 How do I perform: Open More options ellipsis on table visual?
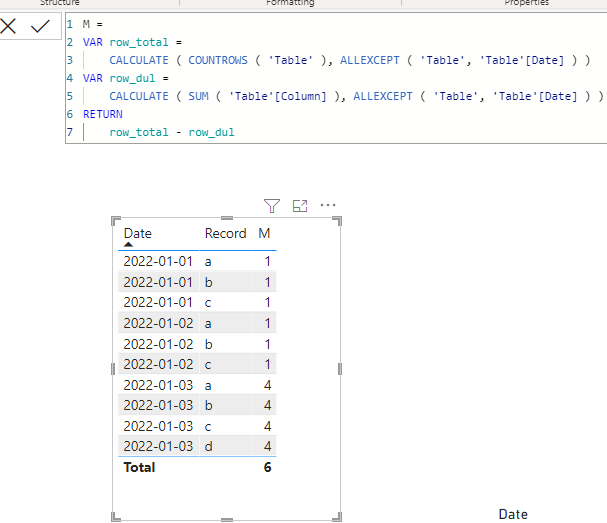[328, 205]
